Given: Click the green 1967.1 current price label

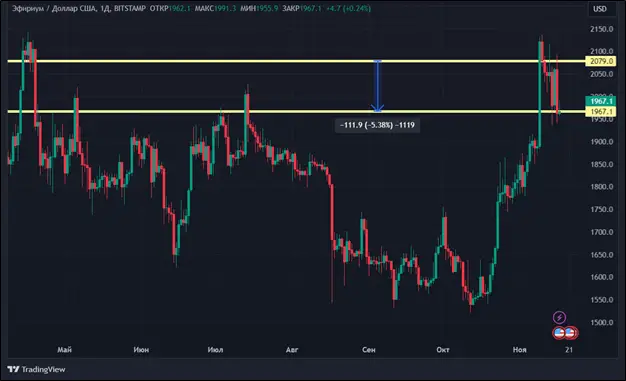Looking at the screenshot, I should [601, 101].
